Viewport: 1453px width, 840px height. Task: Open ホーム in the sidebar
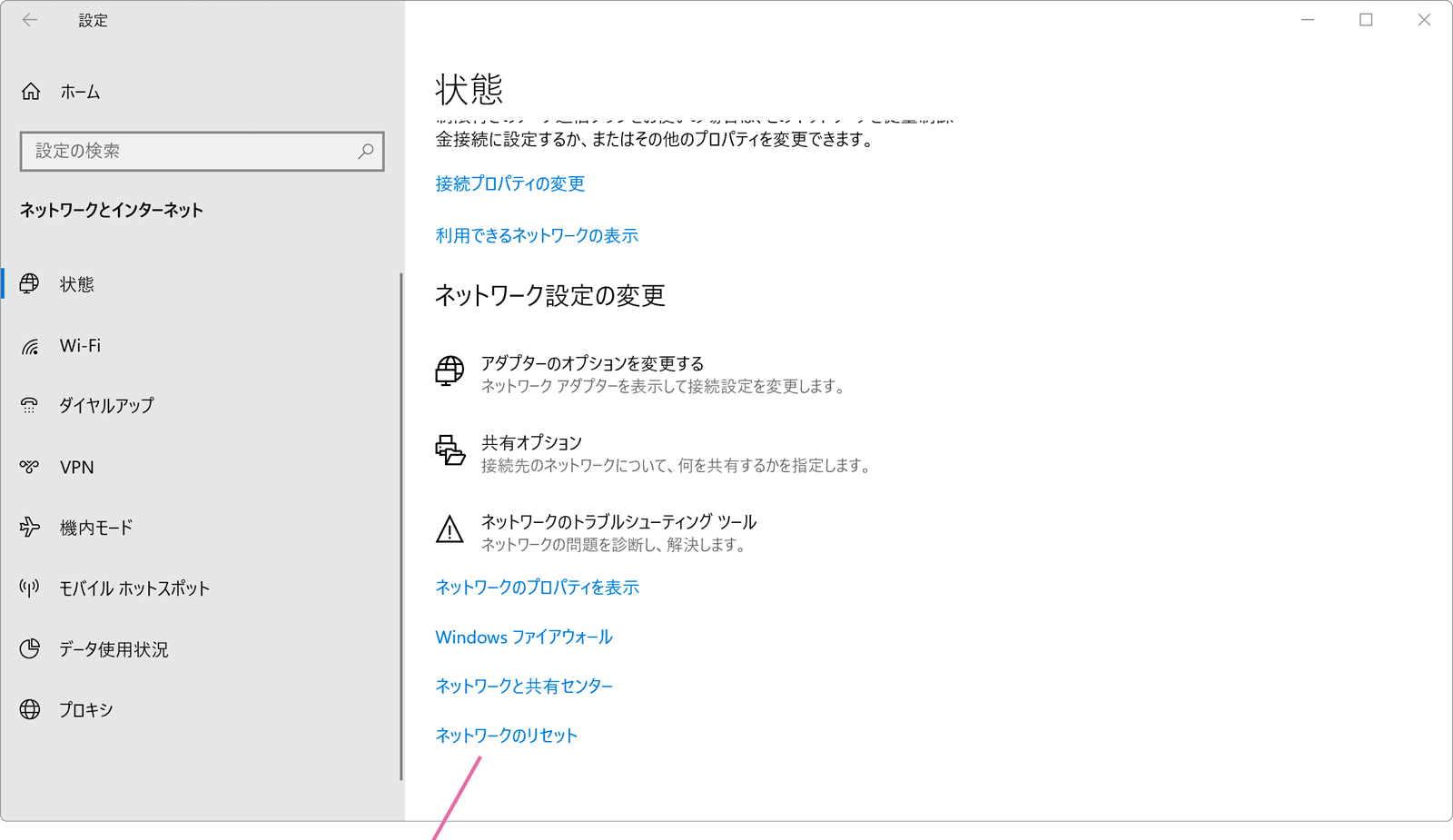(x=80, y=92)
